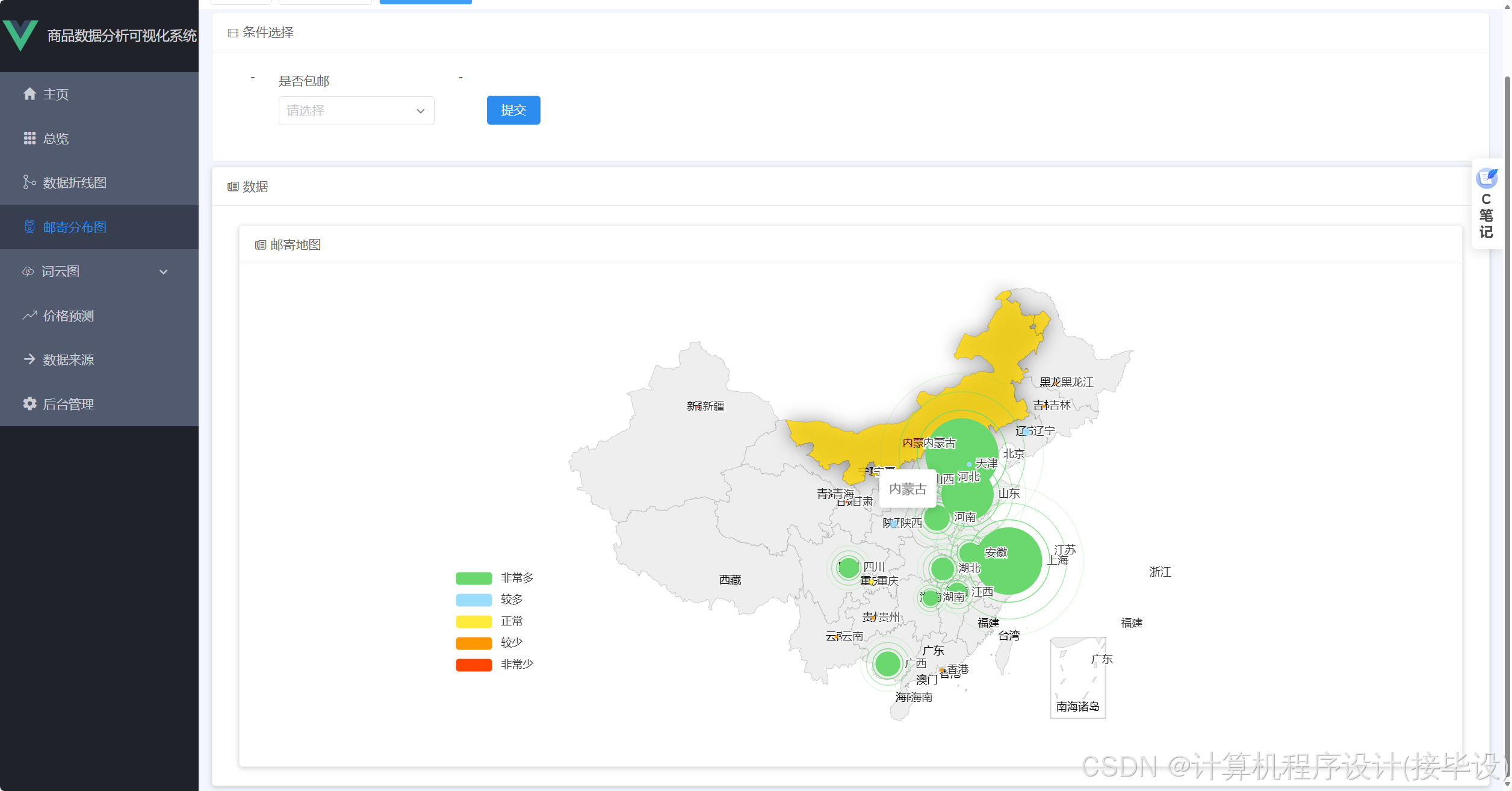Click the arrow icon beside 数据来源
This screenshot has height=791, width=1512.
(29, 359)
